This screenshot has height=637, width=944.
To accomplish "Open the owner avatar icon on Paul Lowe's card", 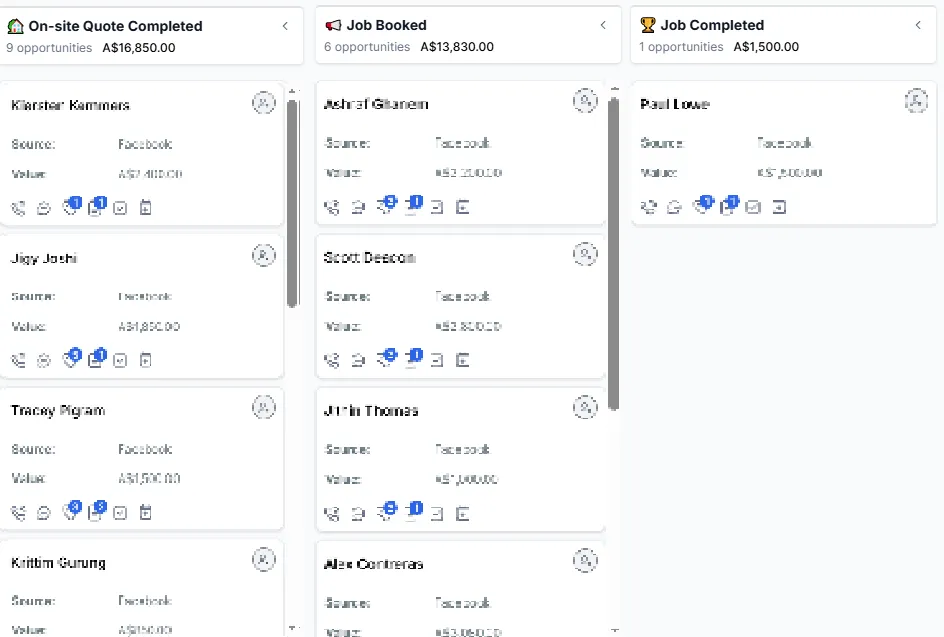I will pyautogui.click(x=916, y=101).
